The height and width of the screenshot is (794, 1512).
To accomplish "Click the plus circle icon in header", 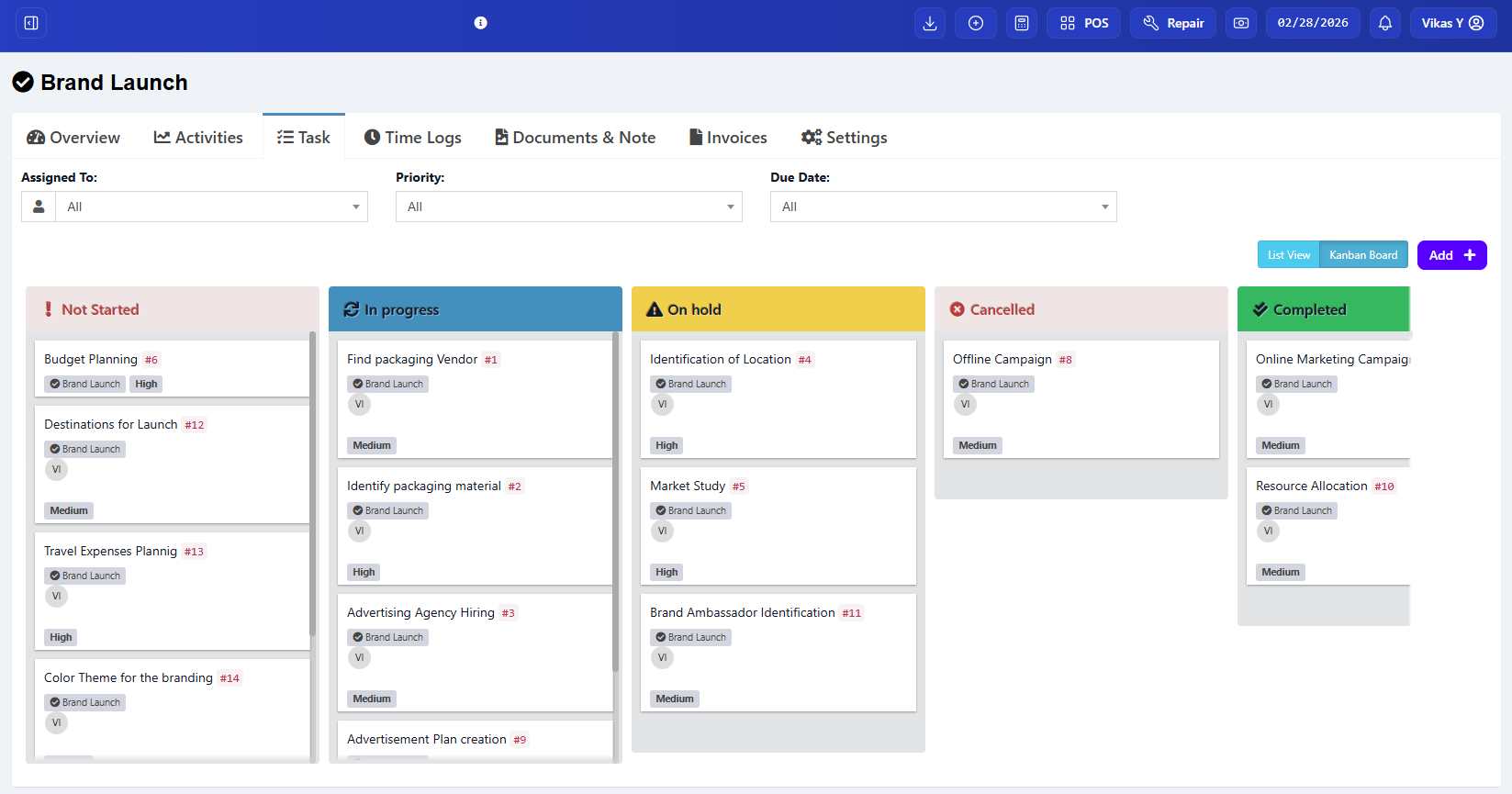I will (x=976, y=23).
